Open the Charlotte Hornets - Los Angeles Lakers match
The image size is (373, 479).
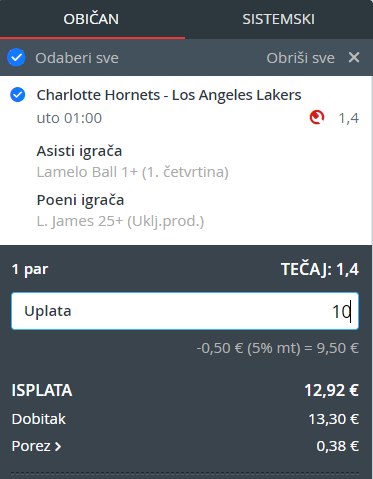(x=169, y=95)
